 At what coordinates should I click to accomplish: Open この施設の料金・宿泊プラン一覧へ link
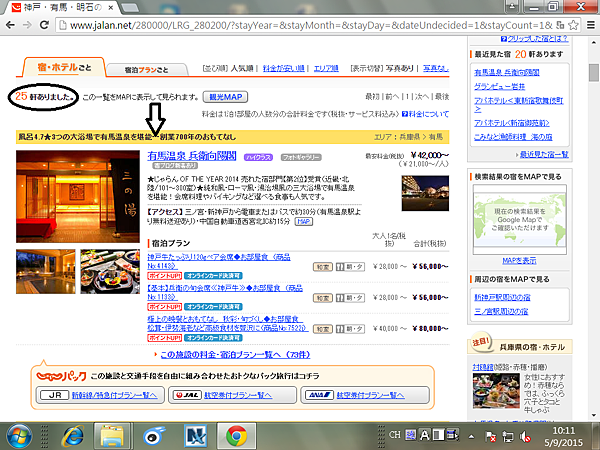click(x=235, y=355)
